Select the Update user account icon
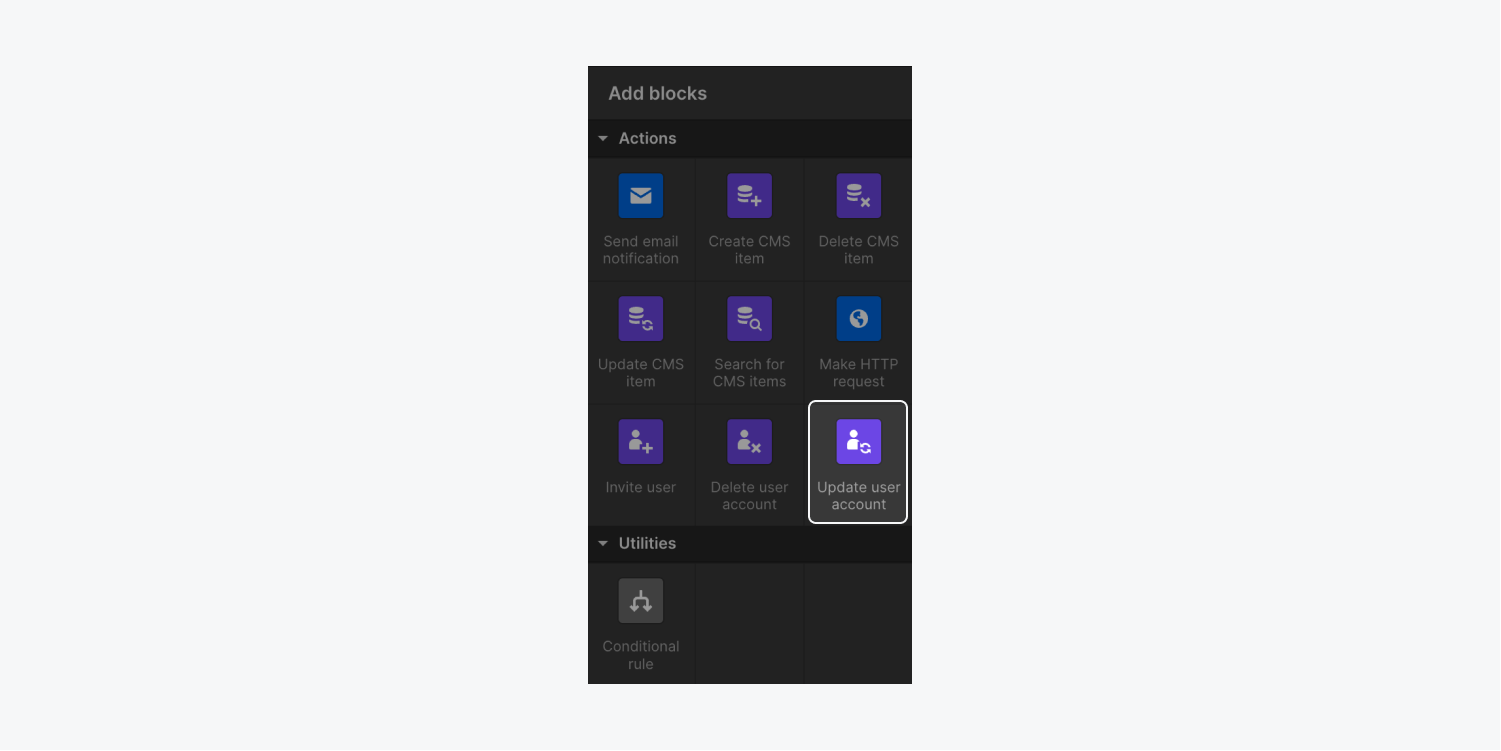 click(859, 442)
